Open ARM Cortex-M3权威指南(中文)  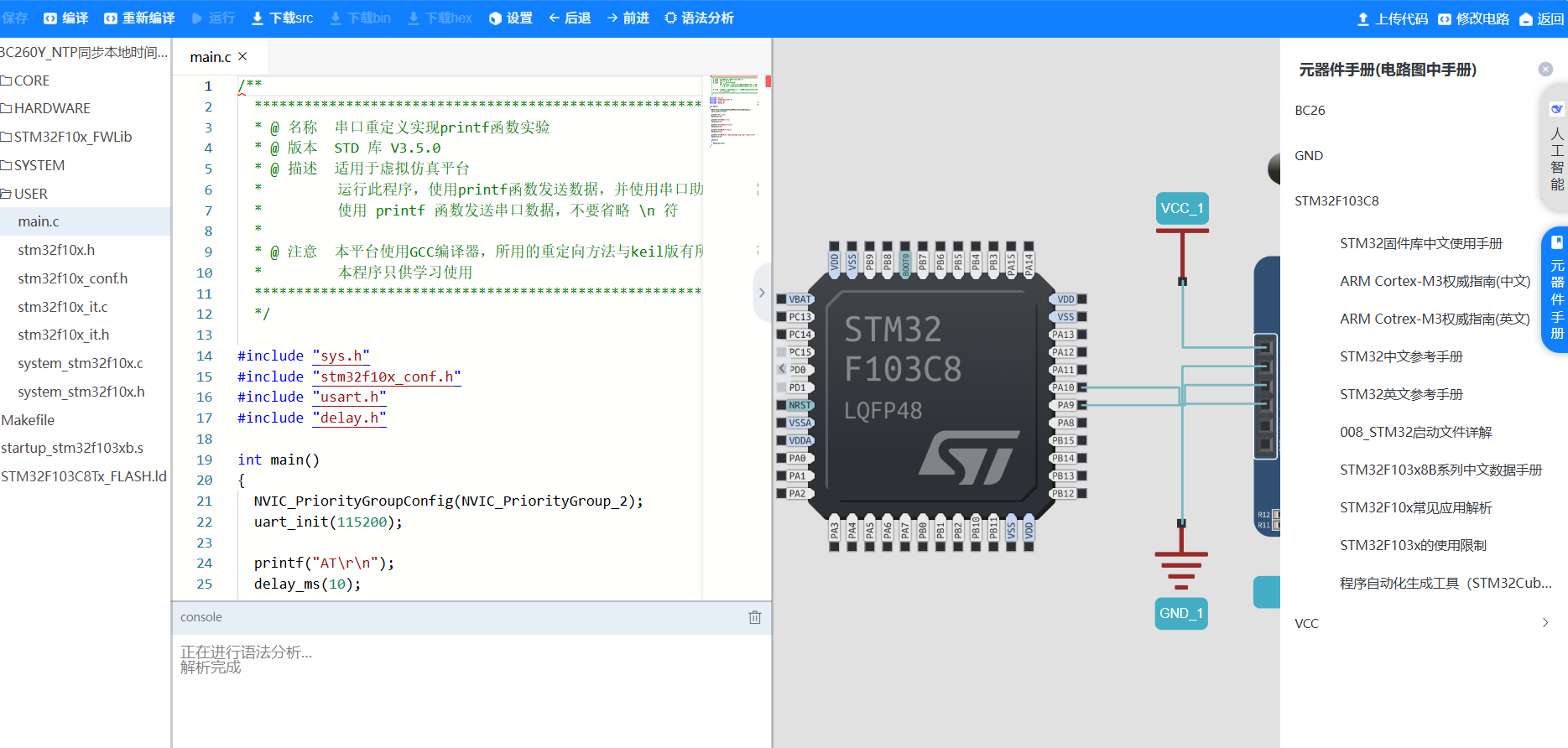click(x=1435, y=282)
